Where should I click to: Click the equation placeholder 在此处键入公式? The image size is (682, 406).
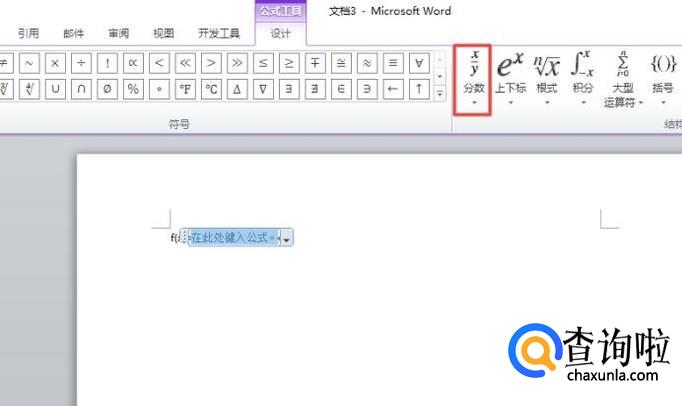click(234, 238)
